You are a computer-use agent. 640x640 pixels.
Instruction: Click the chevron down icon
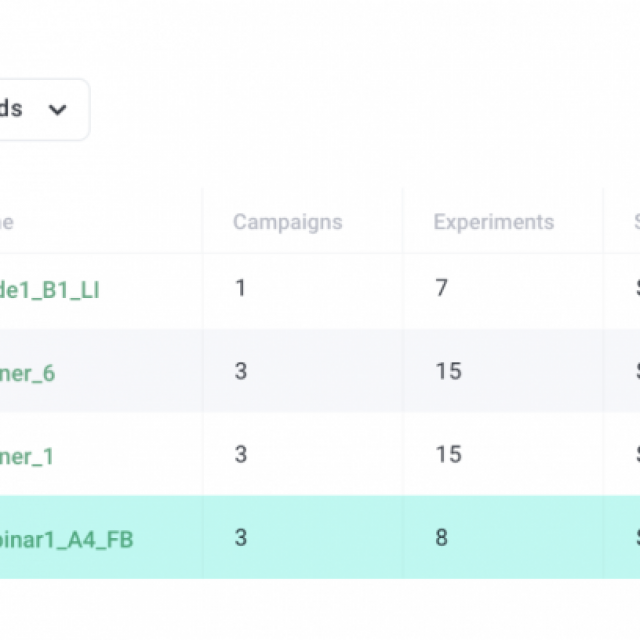(58, 109)
